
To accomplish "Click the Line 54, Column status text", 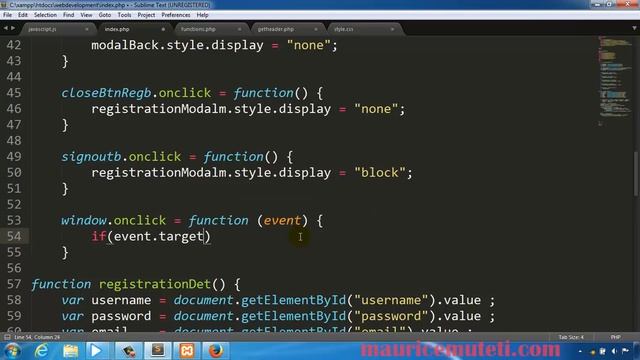I will tap(37, 337).
